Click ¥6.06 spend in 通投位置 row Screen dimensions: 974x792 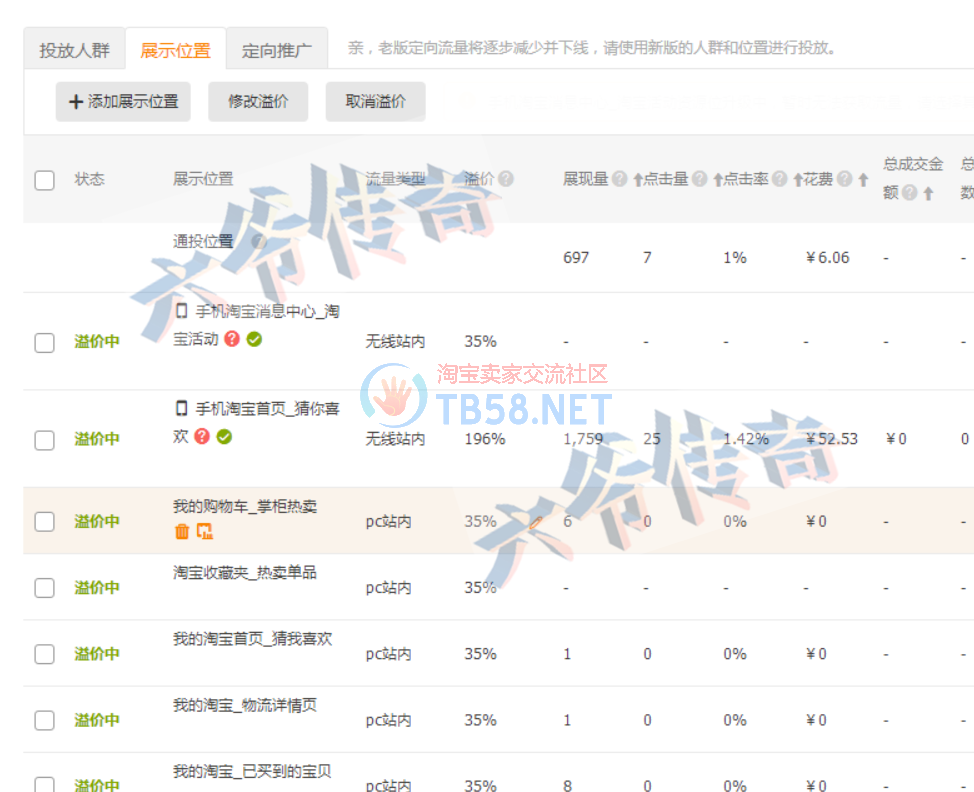pos(827,258)
